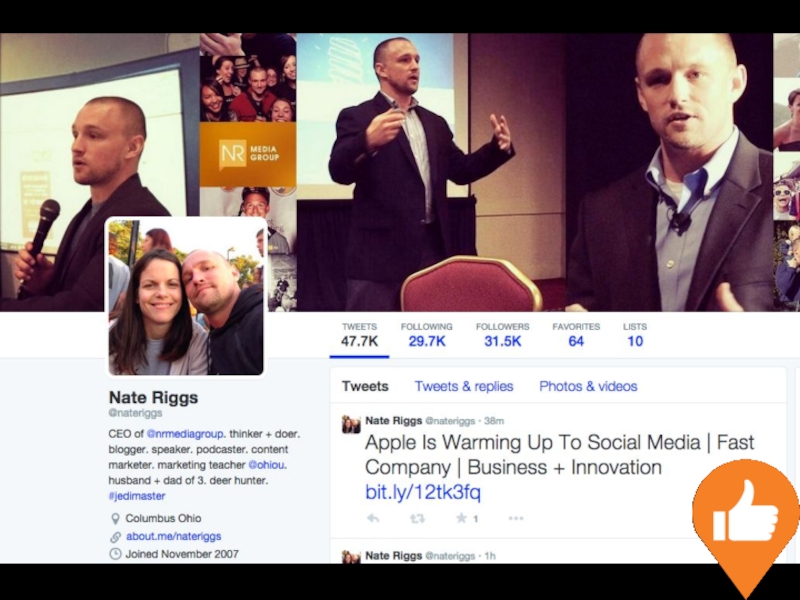Click the NR Media Group logo tile
800x600 pixels.
click(x=248, y=154)
